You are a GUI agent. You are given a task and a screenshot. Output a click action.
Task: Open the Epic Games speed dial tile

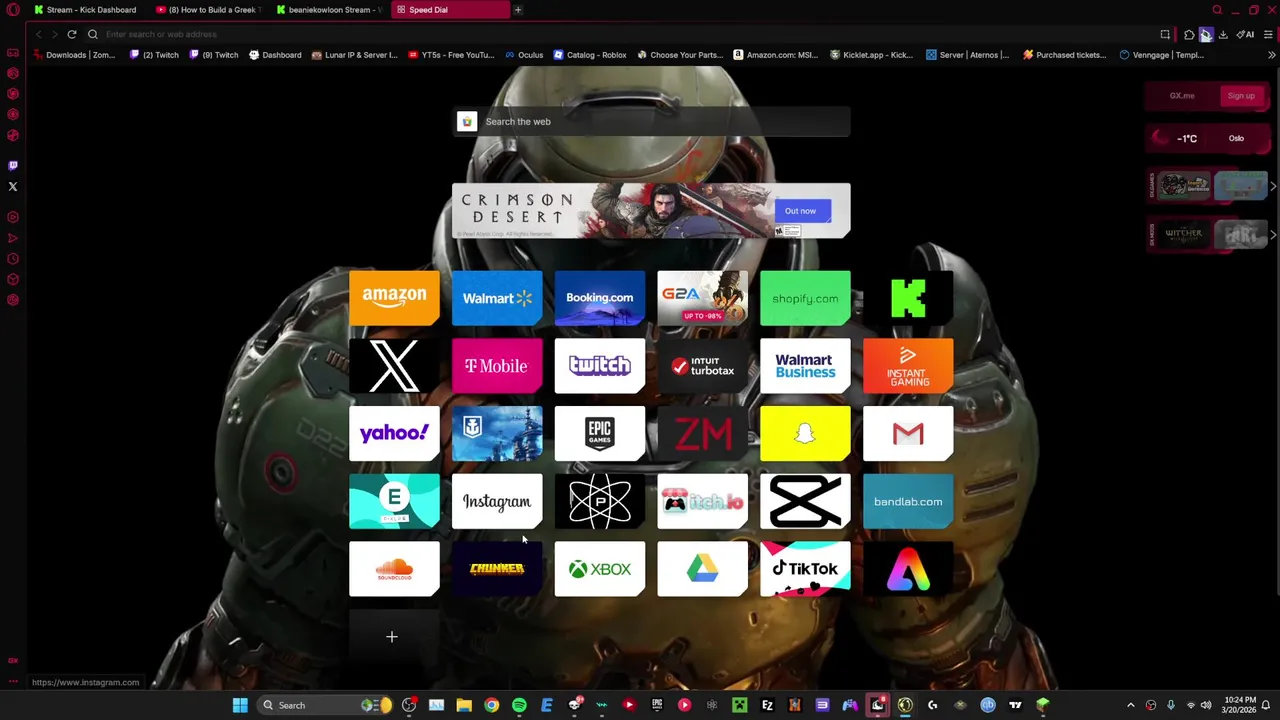pyautogui.click(x=600, y=433)
